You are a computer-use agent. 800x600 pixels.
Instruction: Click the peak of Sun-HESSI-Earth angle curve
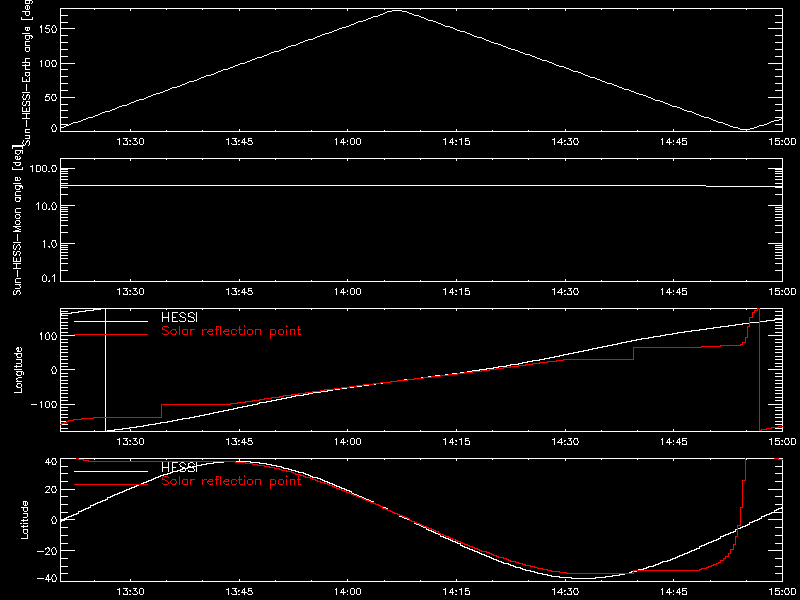[x=398, y=10]
